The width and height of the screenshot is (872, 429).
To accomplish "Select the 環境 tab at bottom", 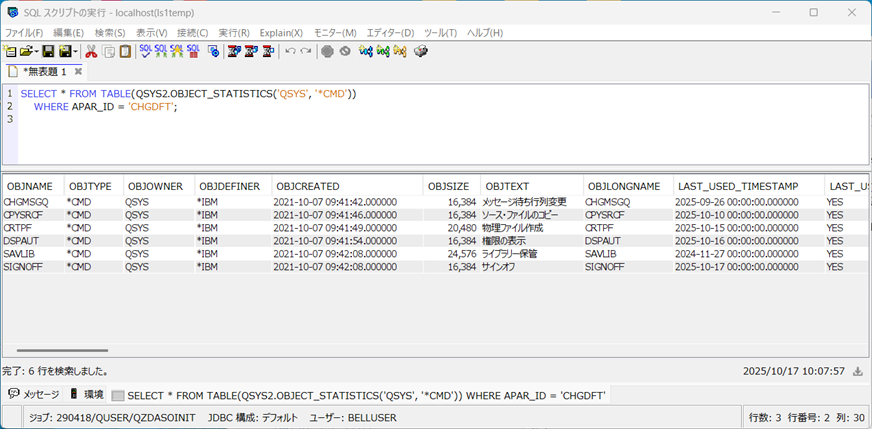I will pyautogui.click(x=87, y=394).
